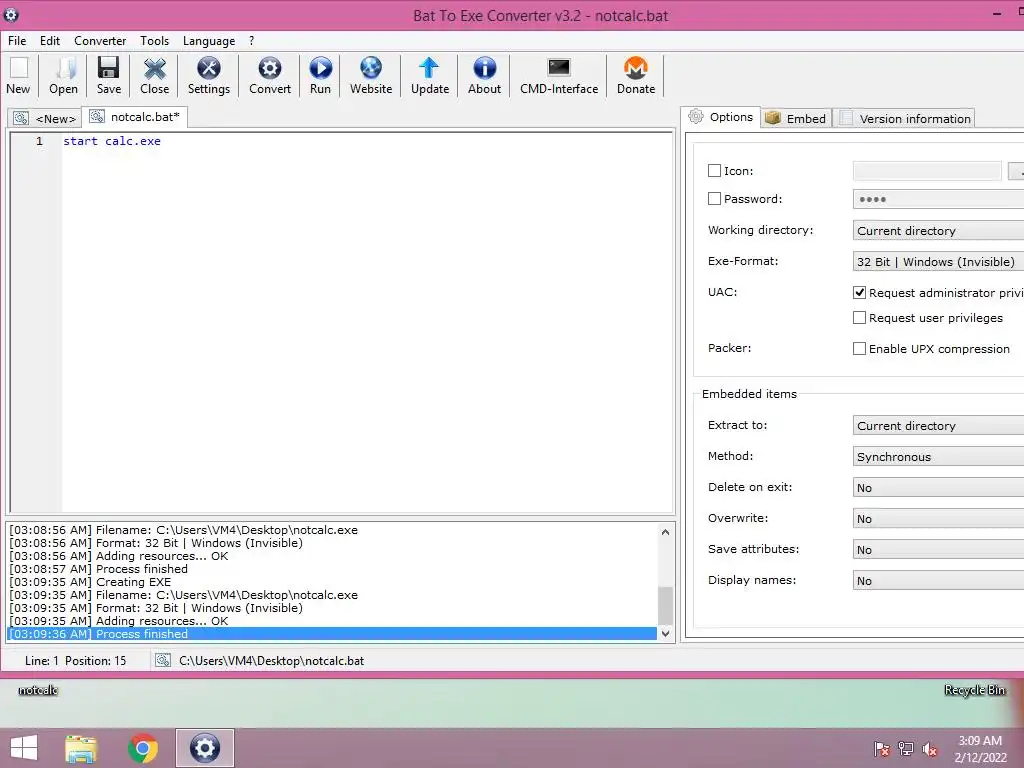Open the Extract to dropdown
Screen dimensions: 1024x768
(x=938, y=426)
